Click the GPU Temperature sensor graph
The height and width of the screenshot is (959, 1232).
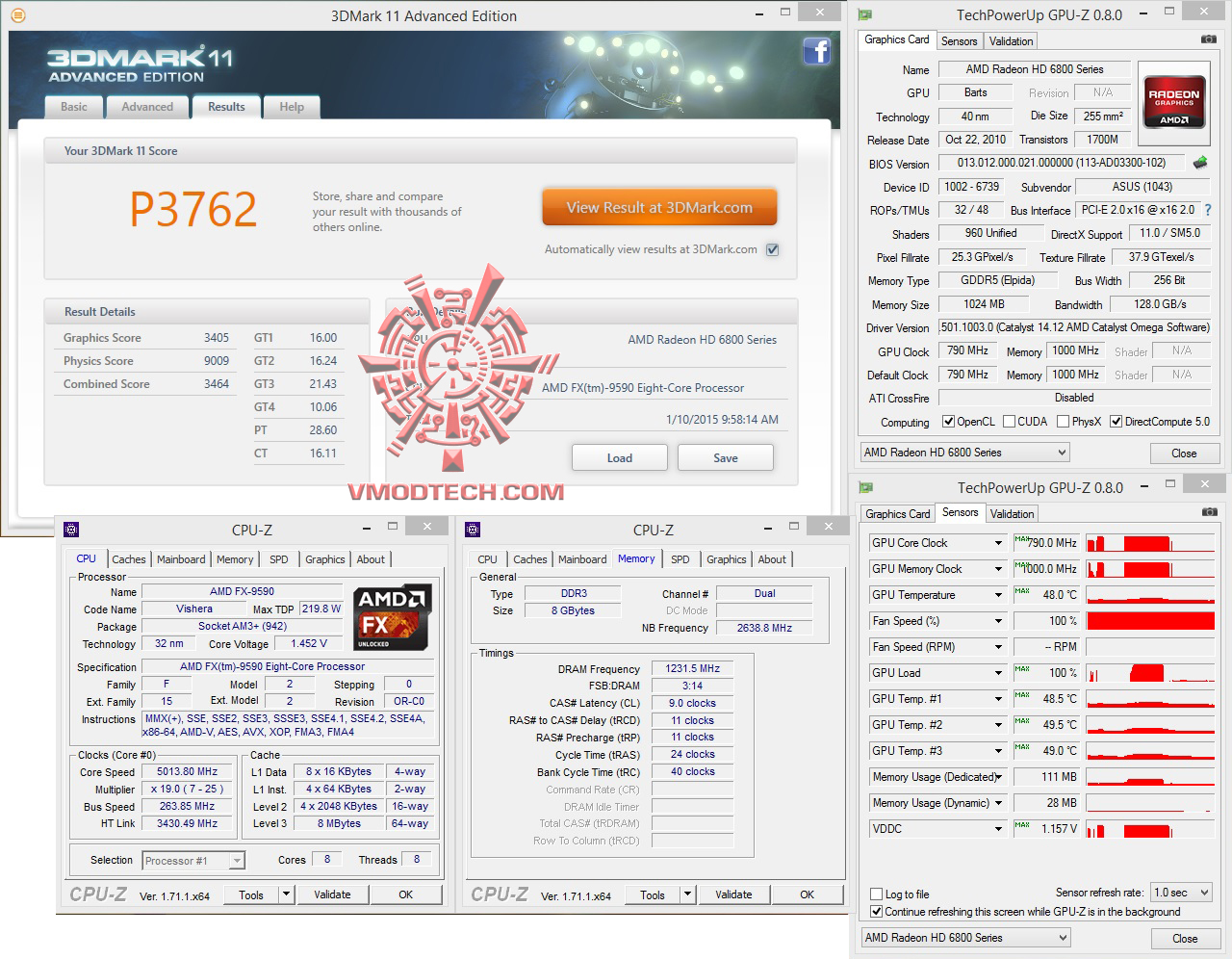click(x=1150, y=595)
